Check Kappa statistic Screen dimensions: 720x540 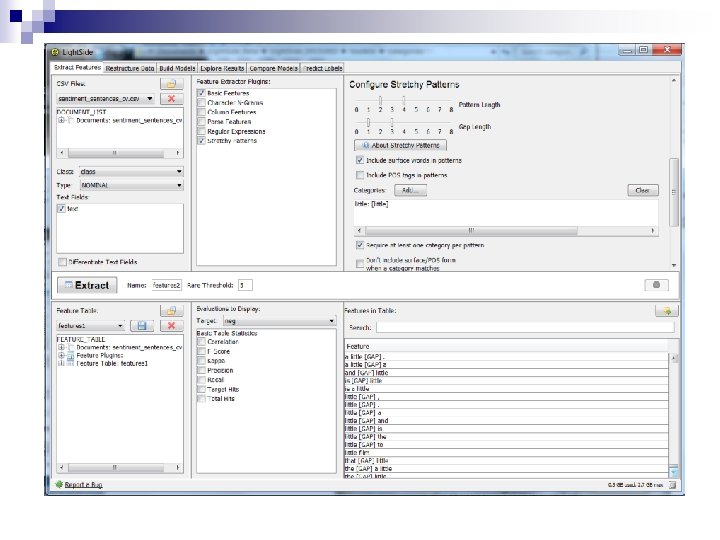(x=201, y=361)
